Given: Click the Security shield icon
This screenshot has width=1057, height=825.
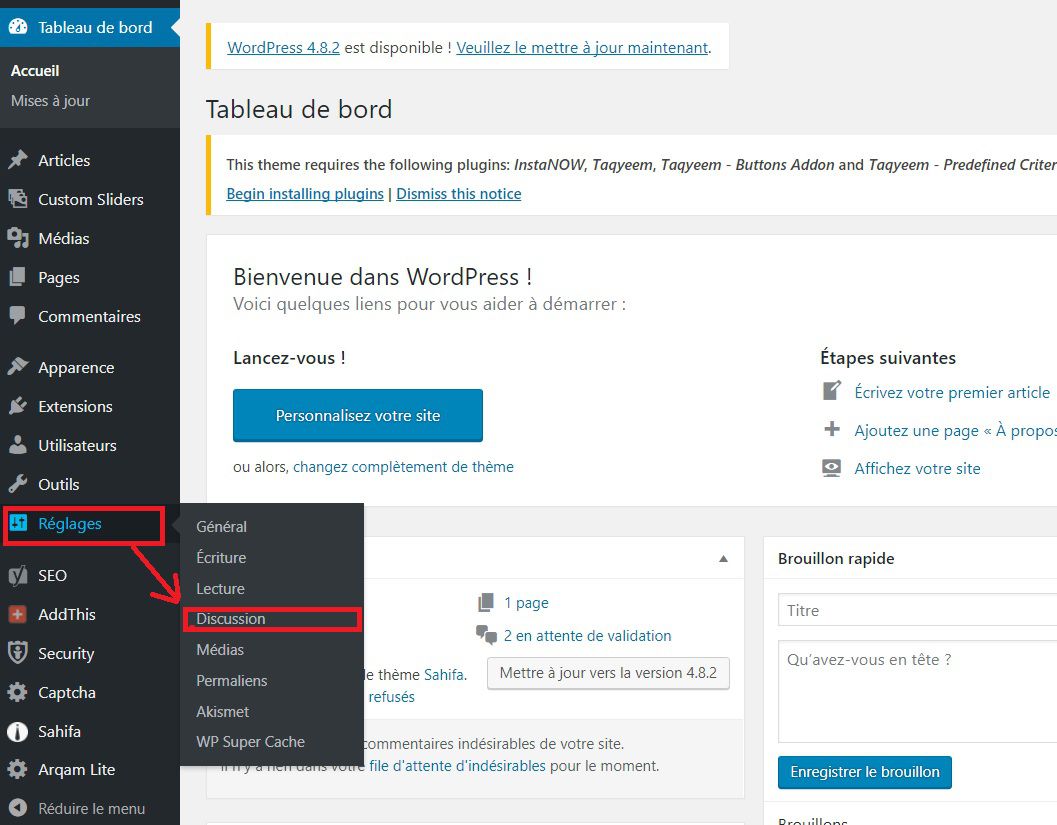Looking at the screenshot, I should coord(18,653).
